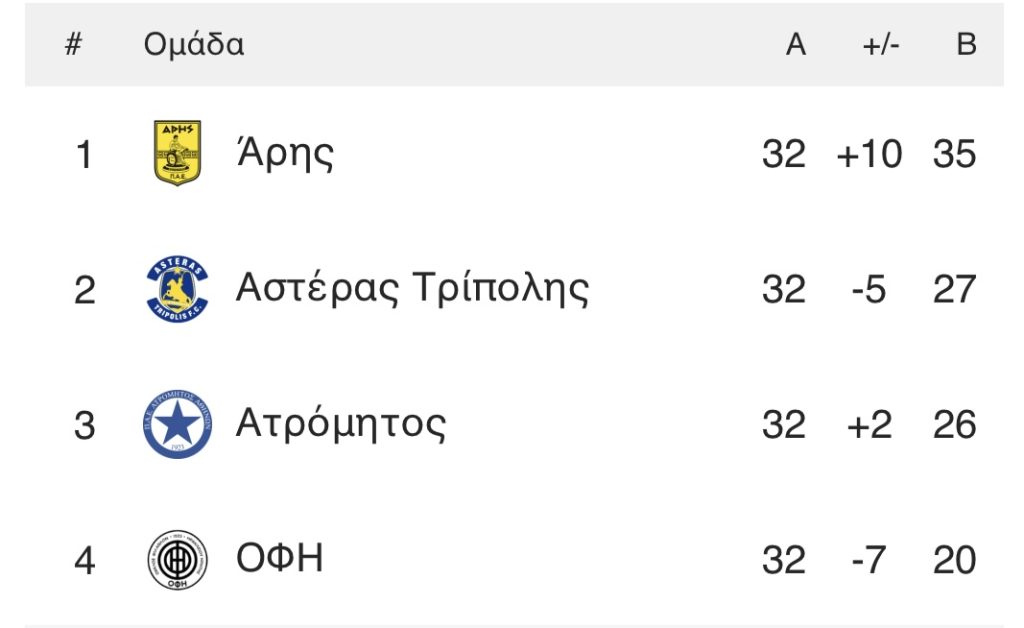Click the B points column header
This screenshot has height=628, width=1024.
coord(967,44)
